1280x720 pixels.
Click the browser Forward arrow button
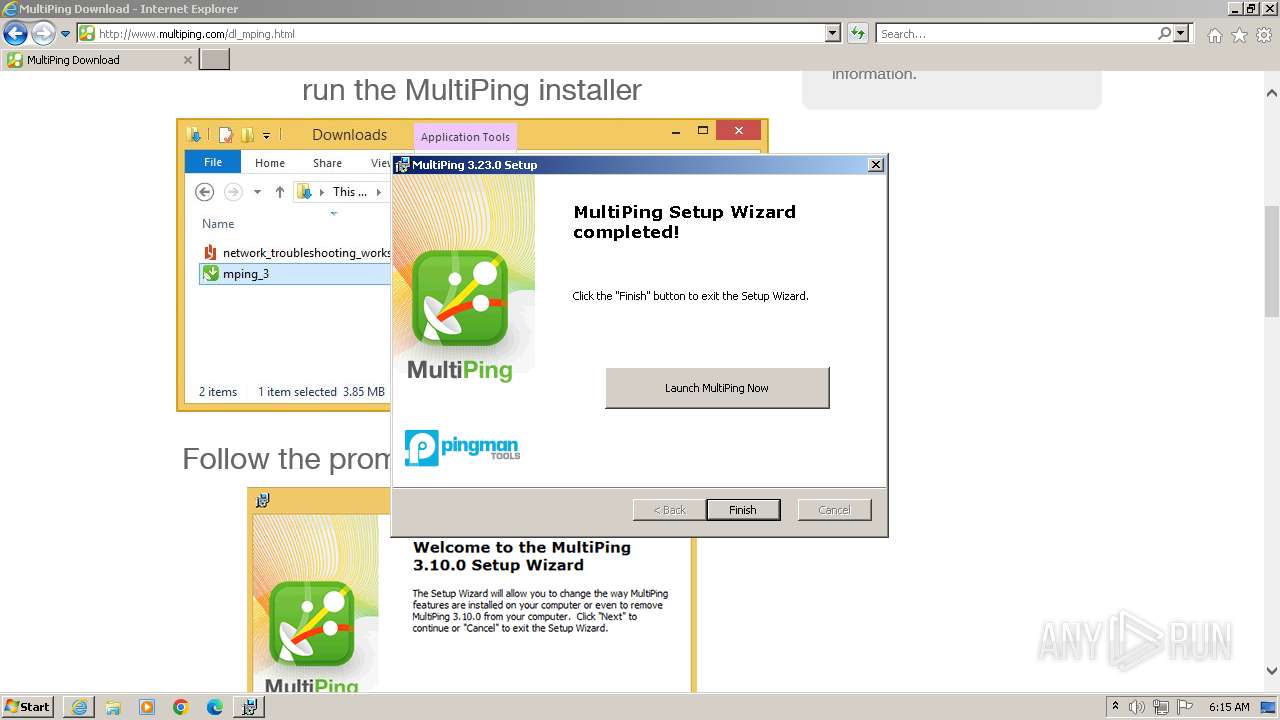43,34
